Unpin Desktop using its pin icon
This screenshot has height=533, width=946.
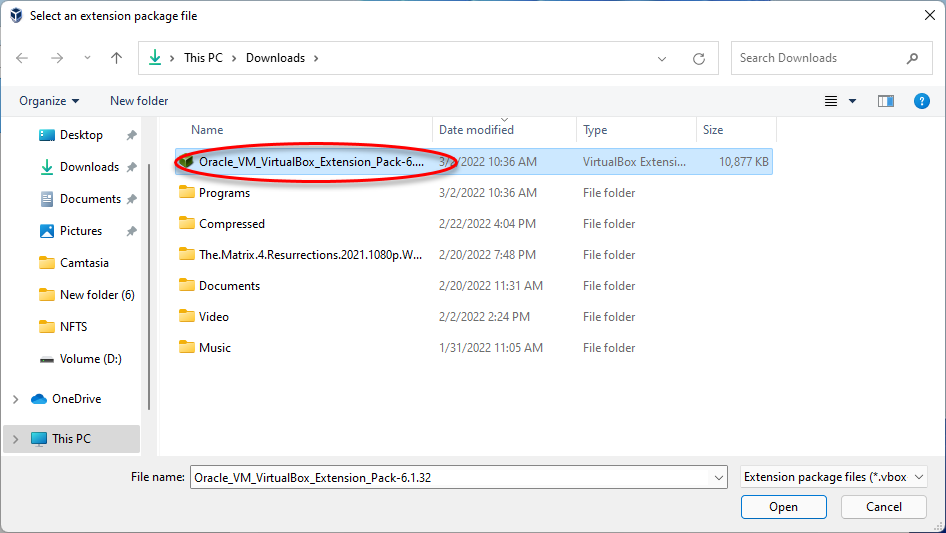point(131,135)
